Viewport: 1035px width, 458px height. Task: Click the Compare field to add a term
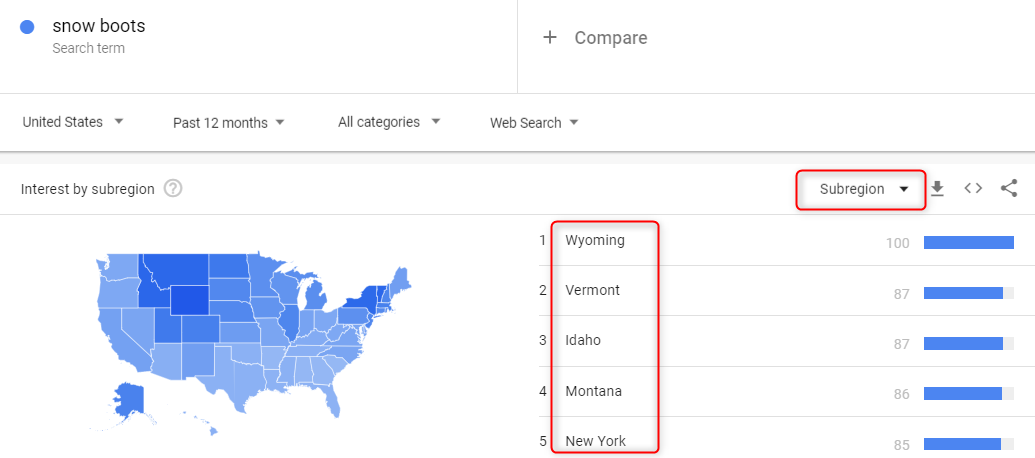pyautogui.click(x=610, y=38)
